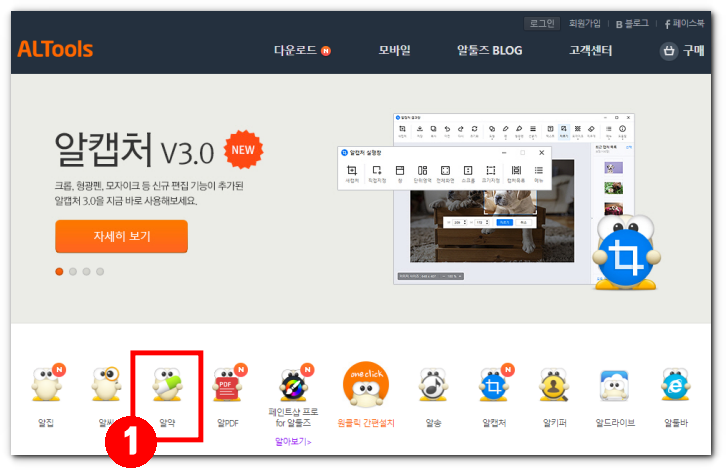Click the 알PDF text label
The height and width of the screenshot is (470, 726).
point(228,422)
